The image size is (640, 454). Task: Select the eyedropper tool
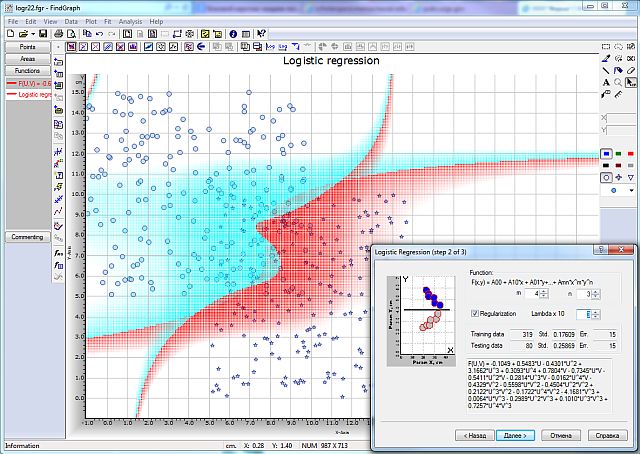tap(606, 59)
